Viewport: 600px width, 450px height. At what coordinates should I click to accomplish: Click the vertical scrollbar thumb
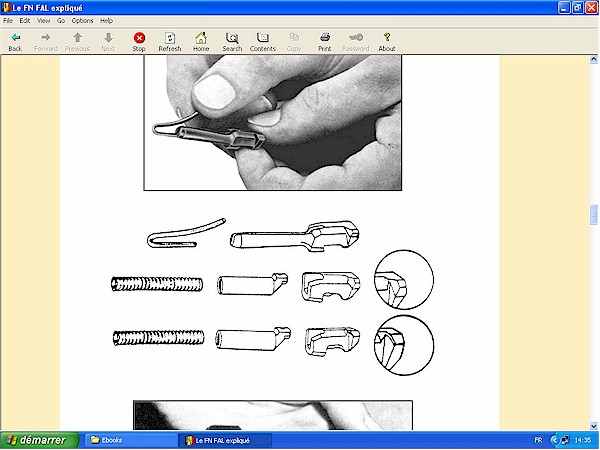point(593,214)
